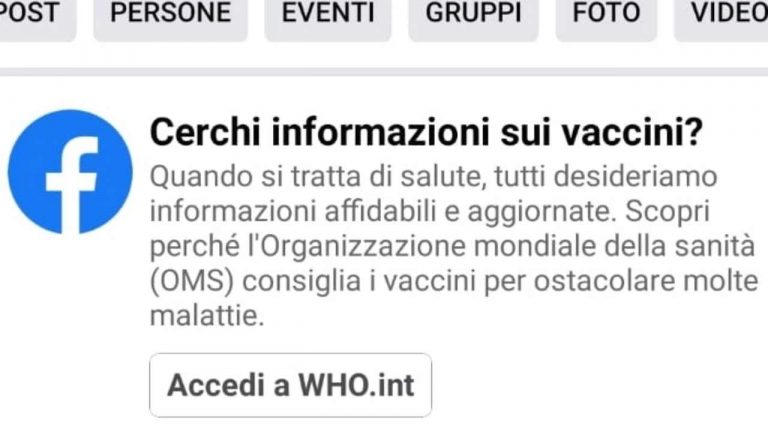The image size is (768, 432).
Task: Click the Organizzazione mondiale della sanità text
Action: [507, 246]
